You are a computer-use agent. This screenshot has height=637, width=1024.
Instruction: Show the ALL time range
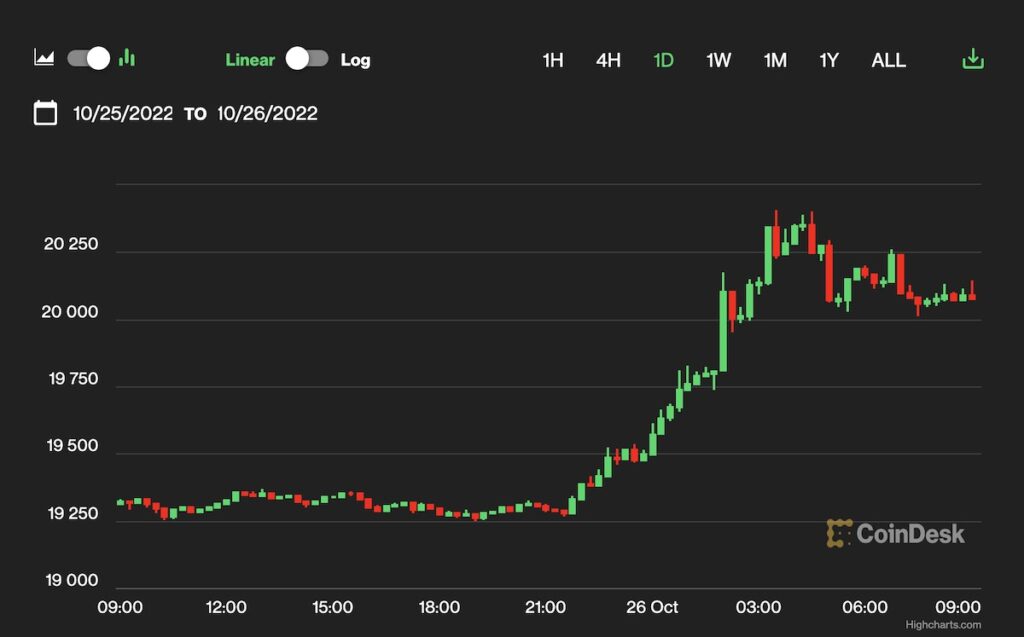coord(888,60)
